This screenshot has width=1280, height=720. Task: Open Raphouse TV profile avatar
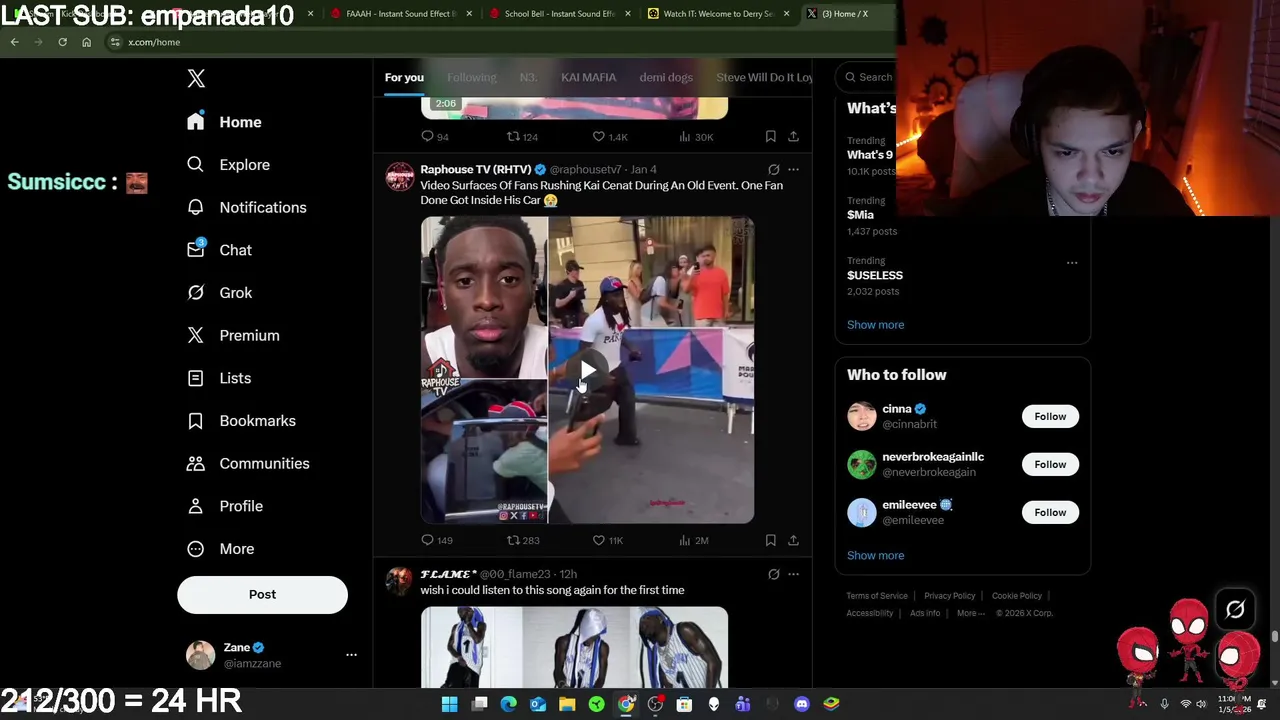399,177
